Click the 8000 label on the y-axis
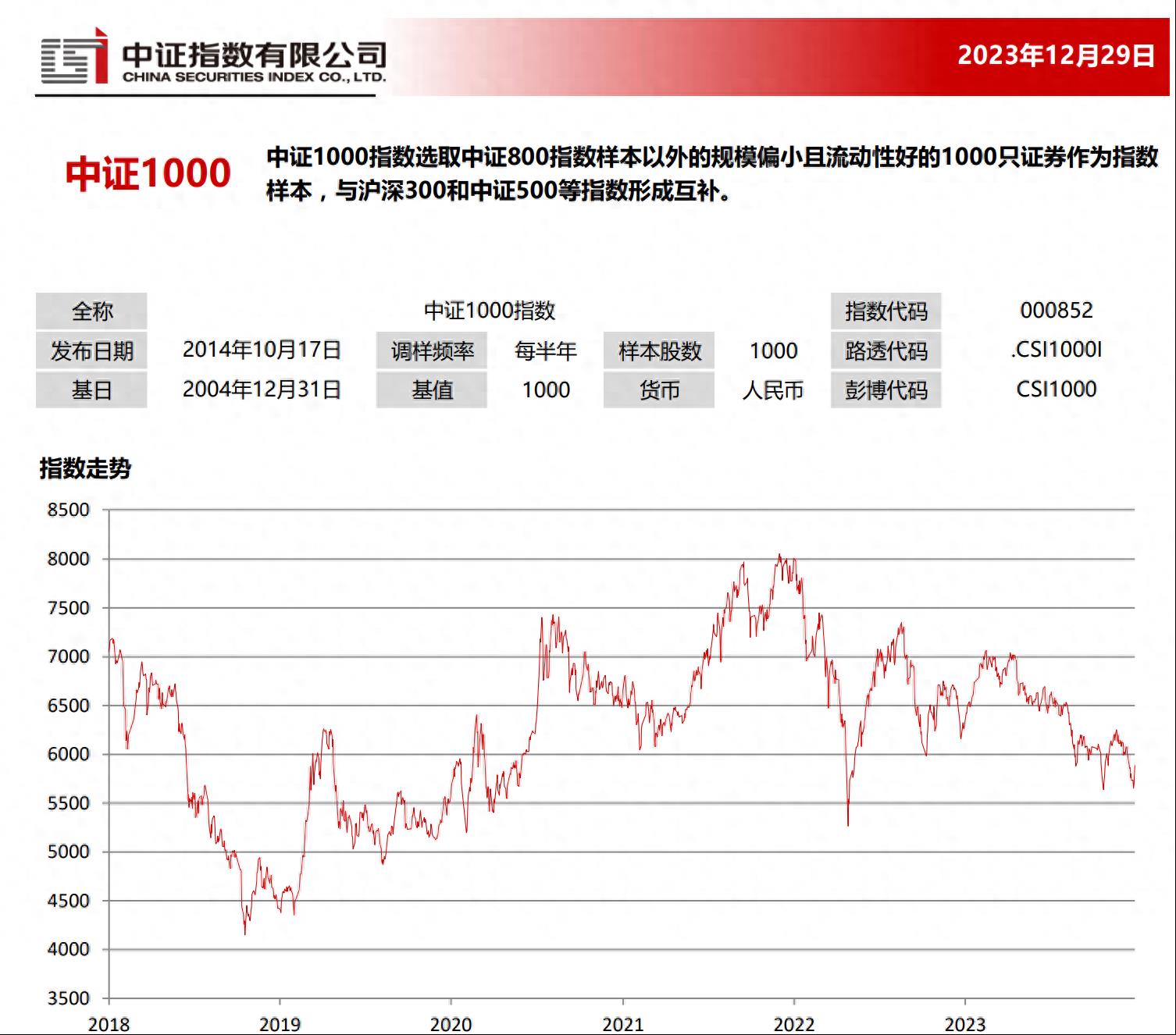1176x1035 pixels. pos(69,559)
